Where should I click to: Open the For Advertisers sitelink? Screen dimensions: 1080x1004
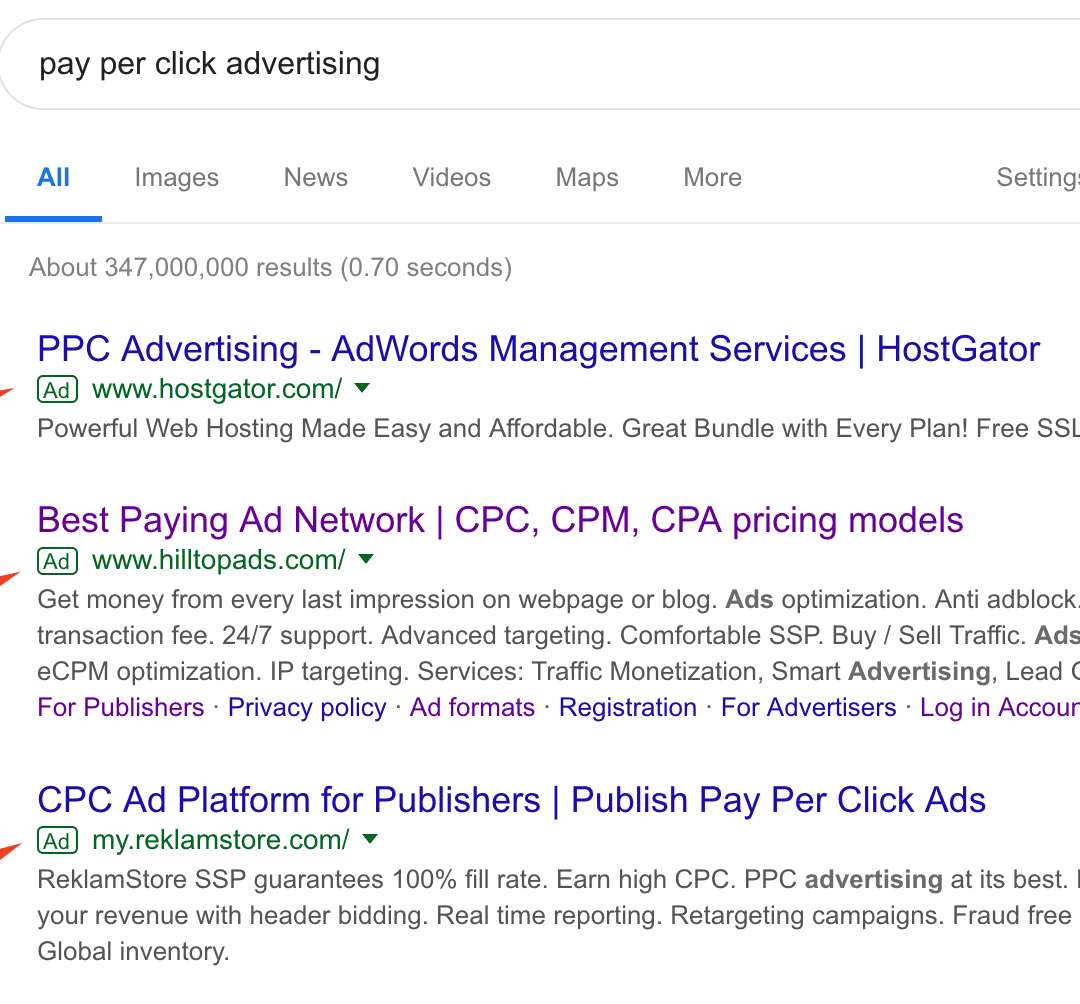pyautogui.click(x=809, y=707)
